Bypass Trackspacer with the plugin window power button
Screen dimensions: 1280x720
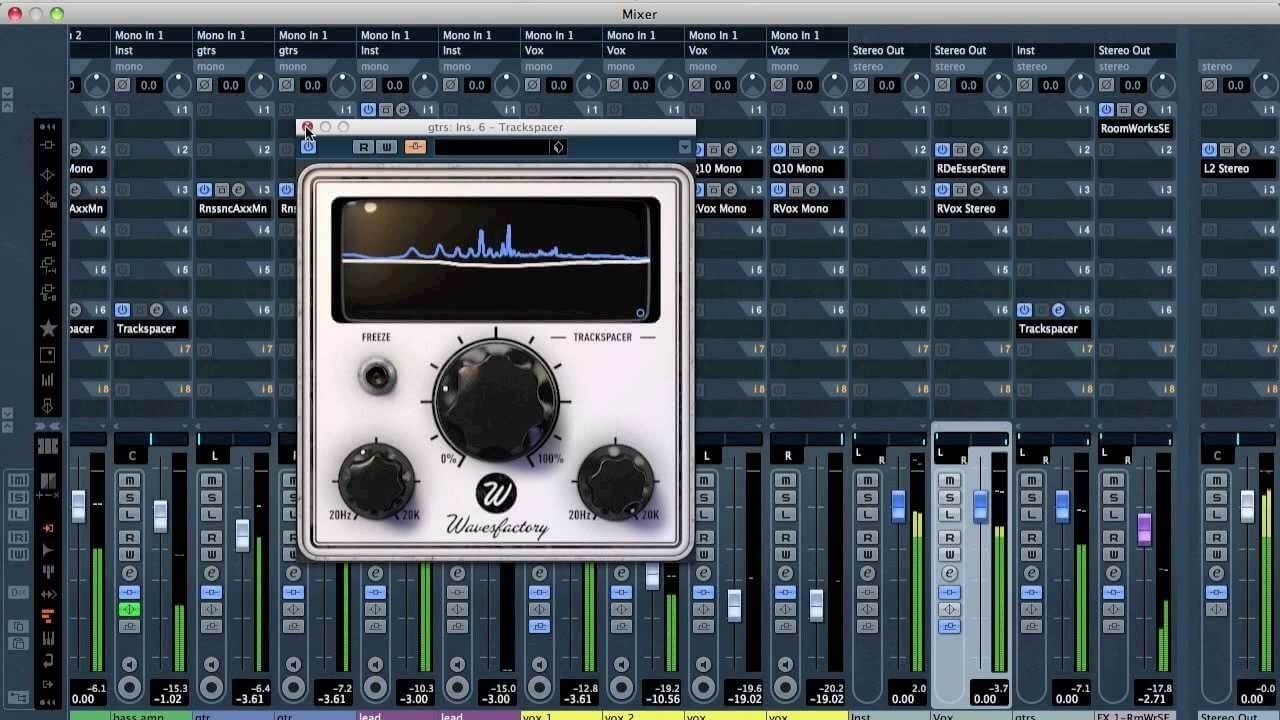point(308,147)
